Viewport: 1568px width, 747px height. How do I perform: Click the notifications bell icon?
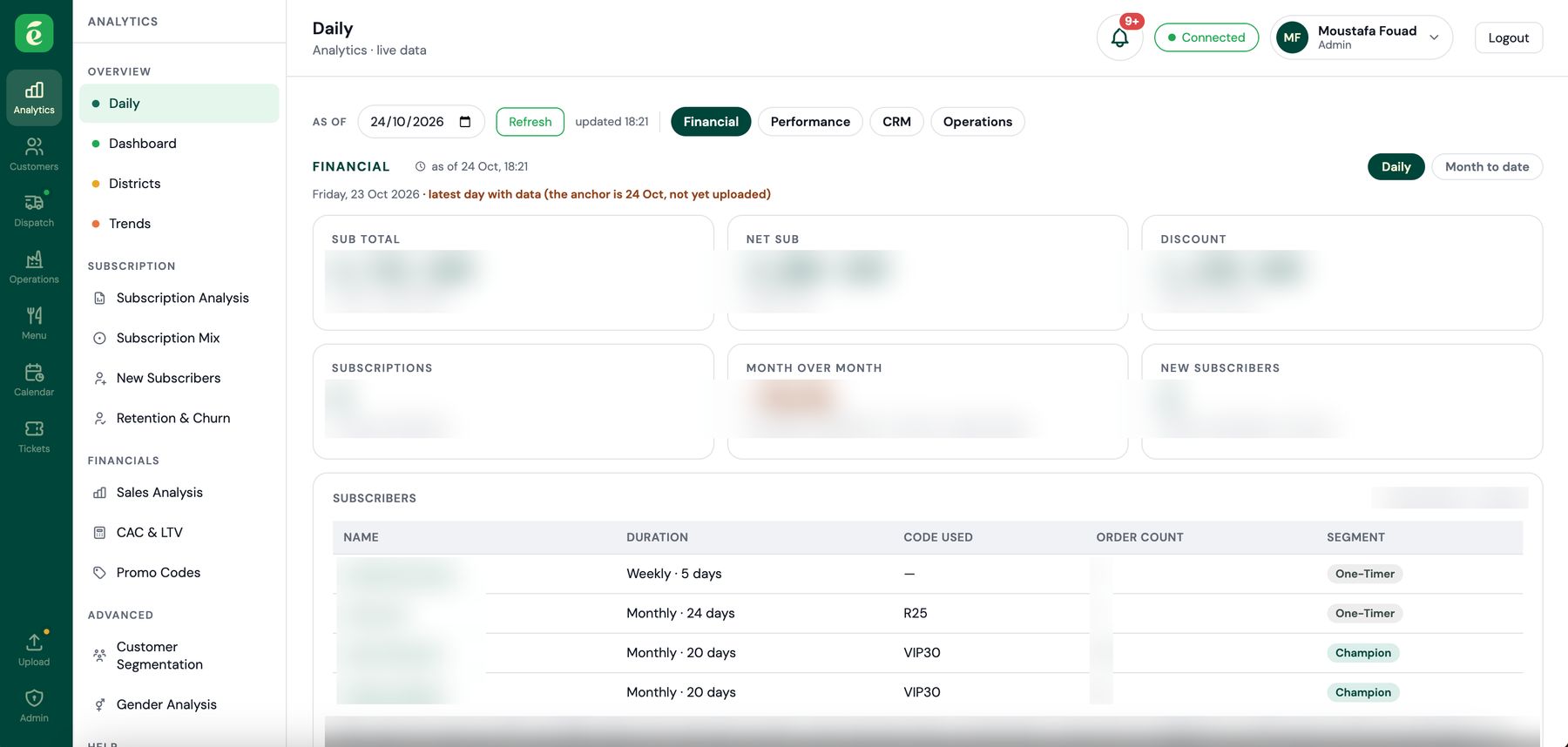click(1119, 37)
